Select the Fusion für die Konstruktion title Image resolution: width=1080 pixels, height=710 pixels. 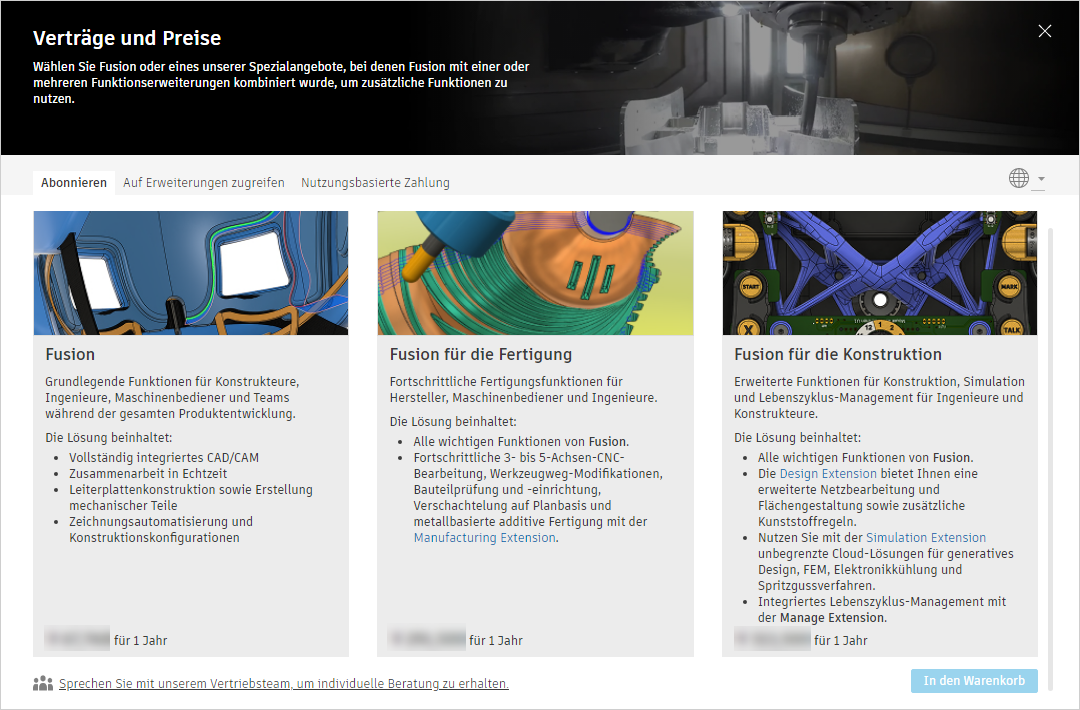coord(838,355)
